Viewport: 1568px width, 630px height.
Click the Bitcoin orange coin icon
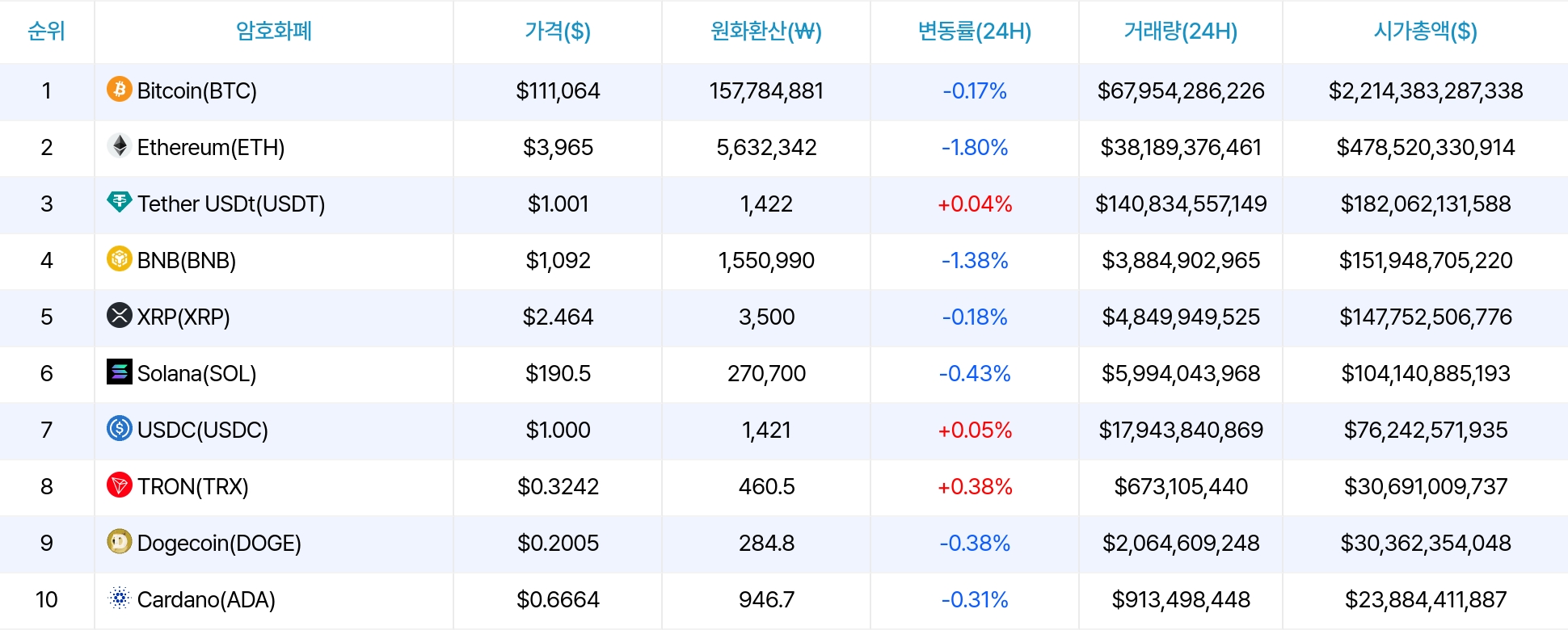pyautogui.click(x=120, y=89)
